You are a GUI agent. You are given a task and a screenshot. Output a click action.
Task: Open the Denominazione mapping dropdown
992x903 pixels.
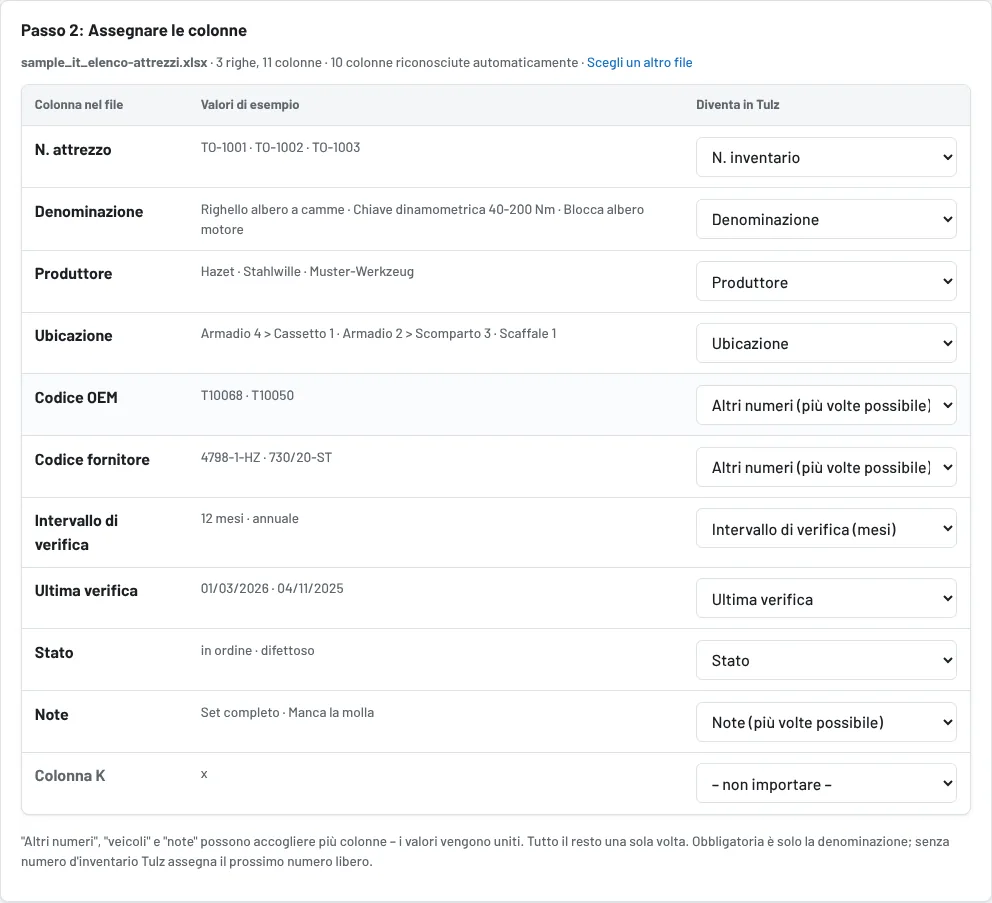[x=826, y=219]
